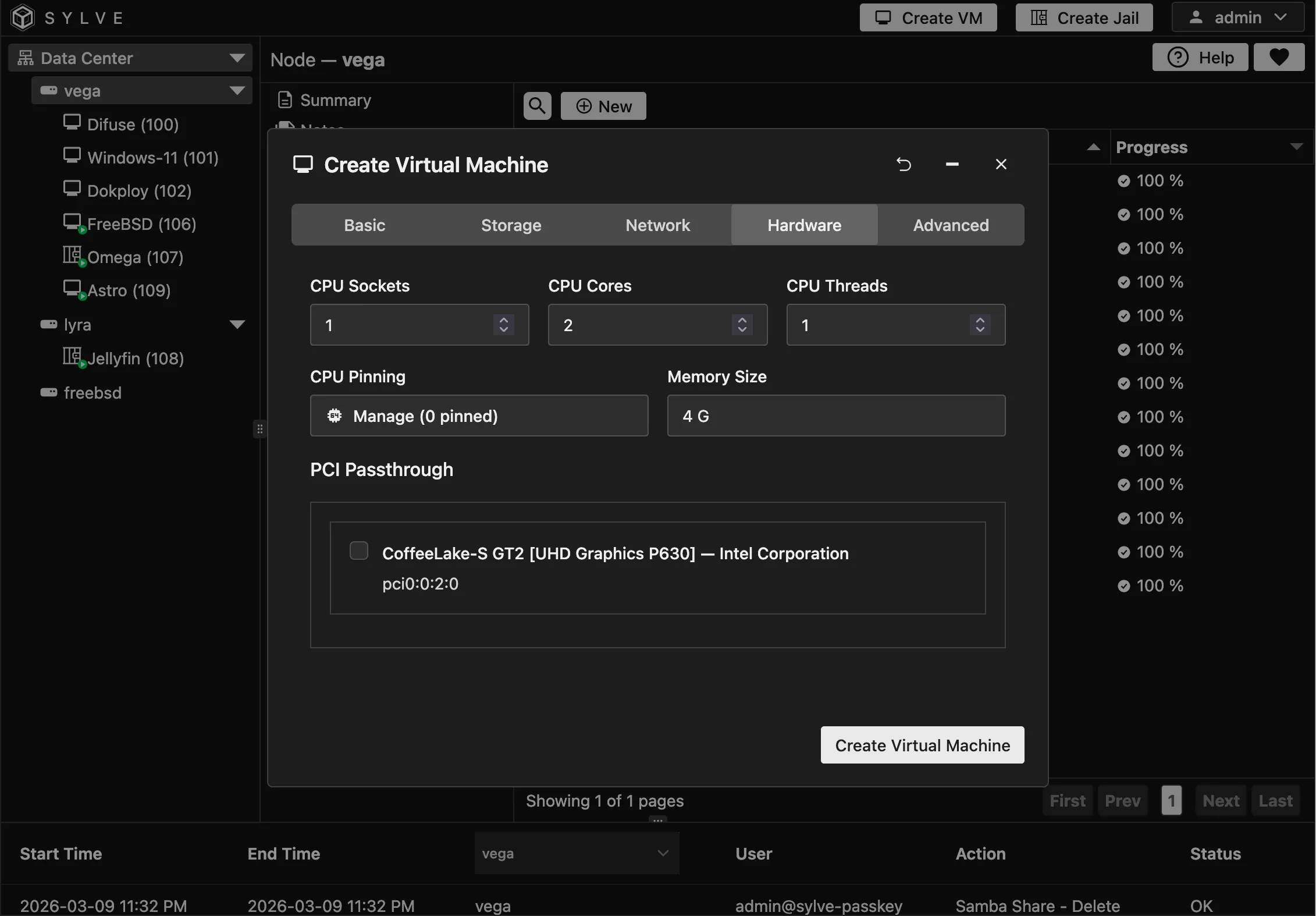Open Manage CPU pinning button
The height and width of the screenshot is (916, 1316).
tap(479, 416)
